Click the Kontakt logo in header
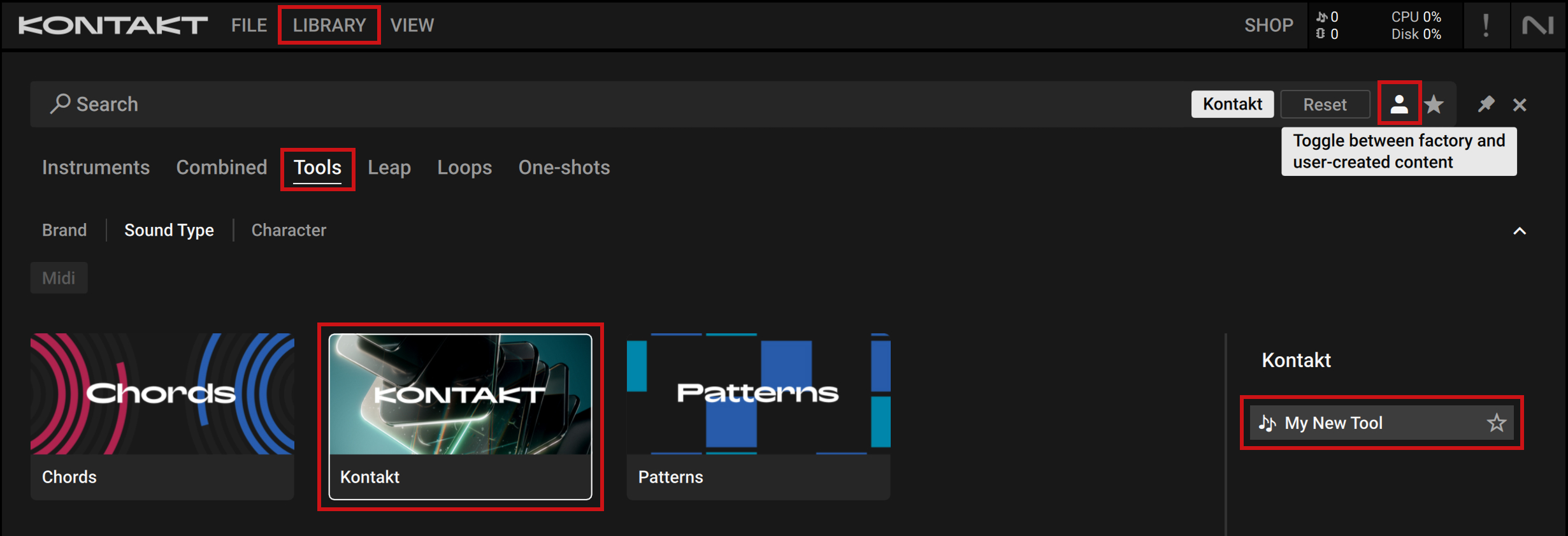 [x=113, y=25]
